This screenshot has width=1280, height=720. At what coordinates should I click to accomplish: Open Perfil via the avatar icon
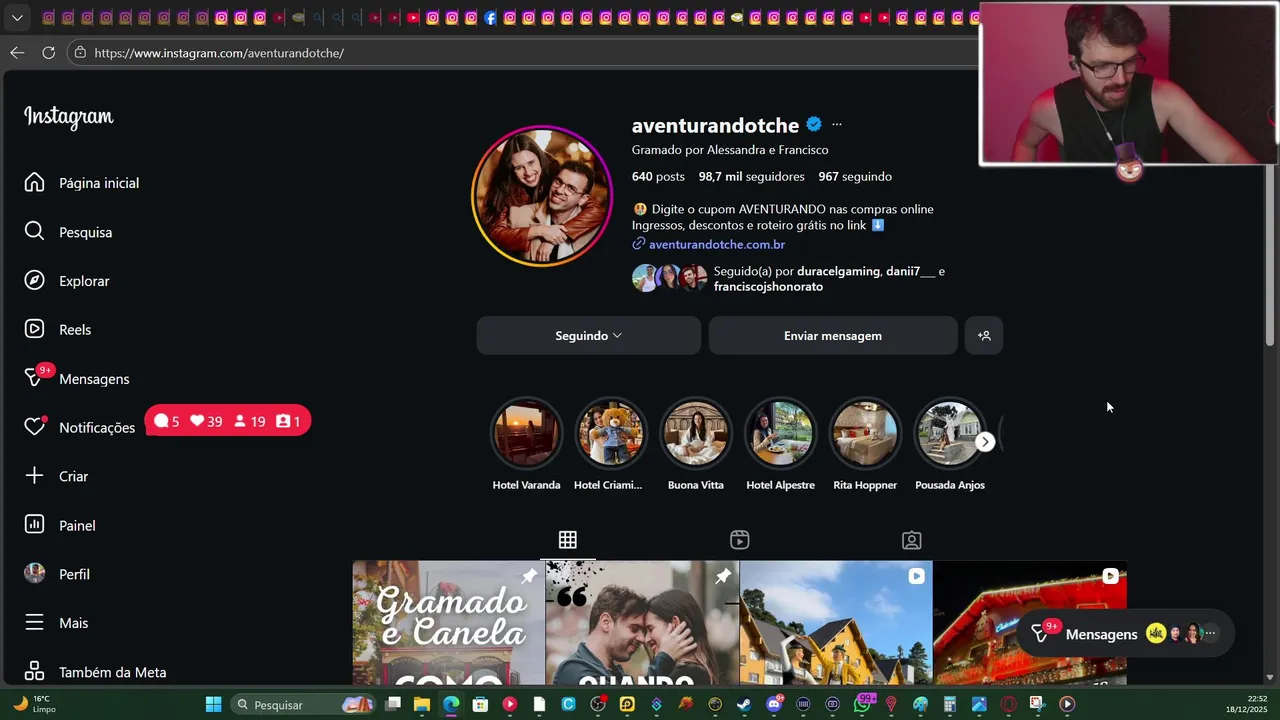(x=35, y=573)
